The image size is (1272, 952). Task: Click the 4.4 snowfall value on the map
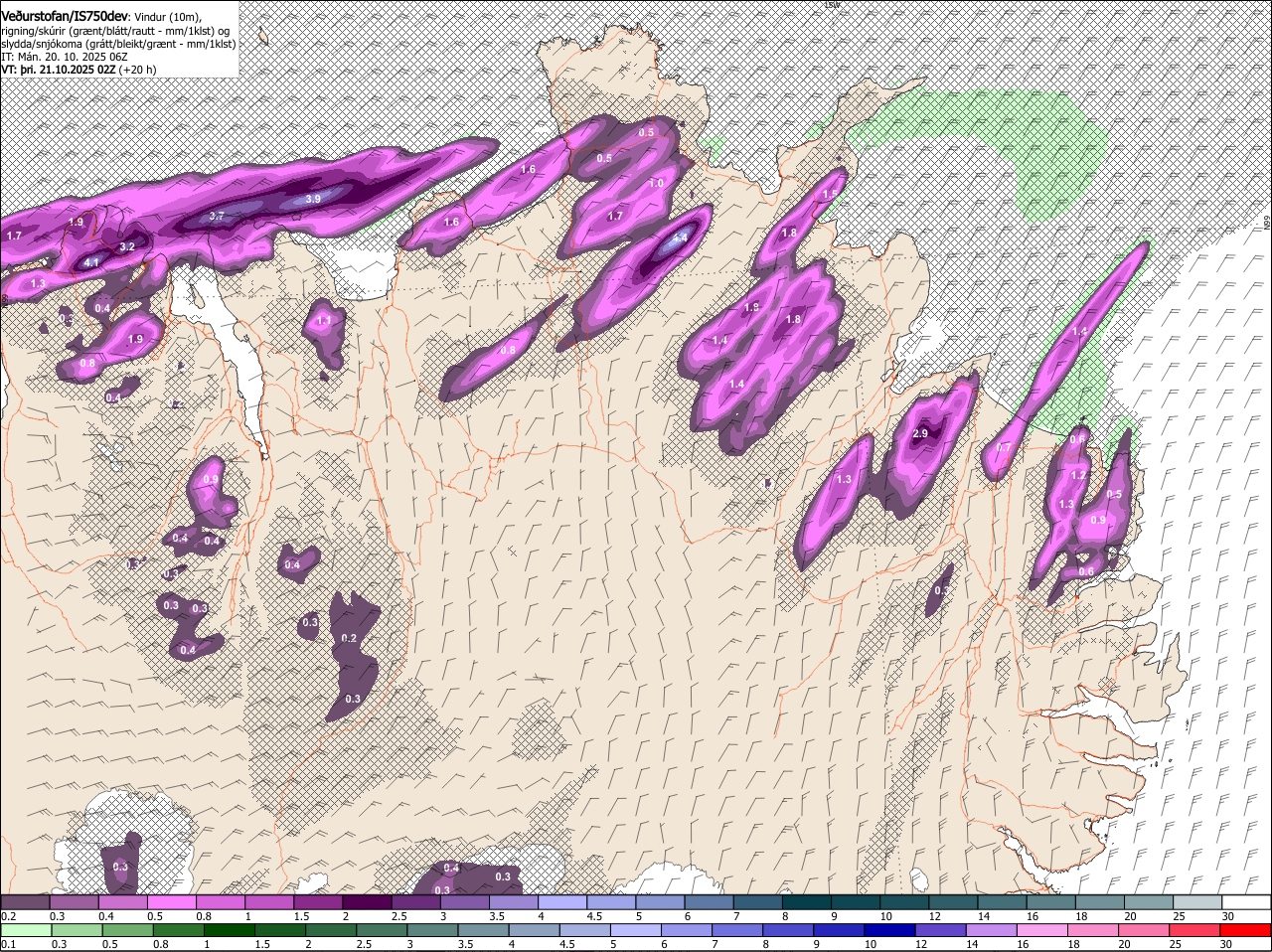tap(681, 238)
